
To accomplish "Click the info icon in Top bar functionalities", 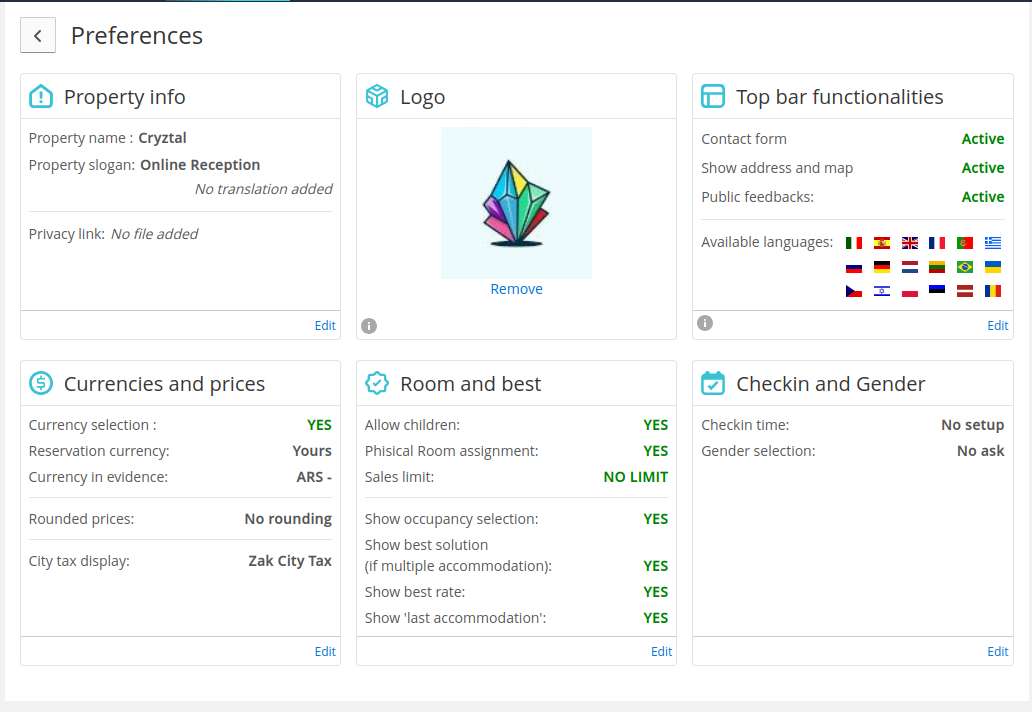I will pos(705,323).
